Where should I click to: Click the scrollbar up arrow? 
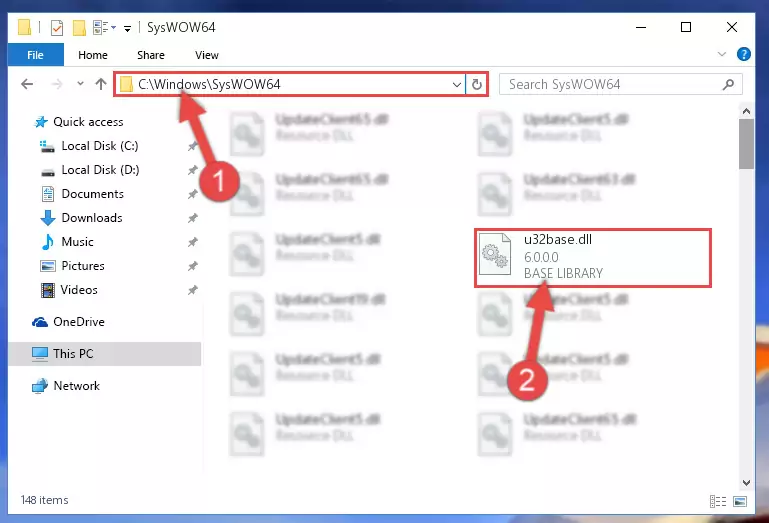pos(746,111)
